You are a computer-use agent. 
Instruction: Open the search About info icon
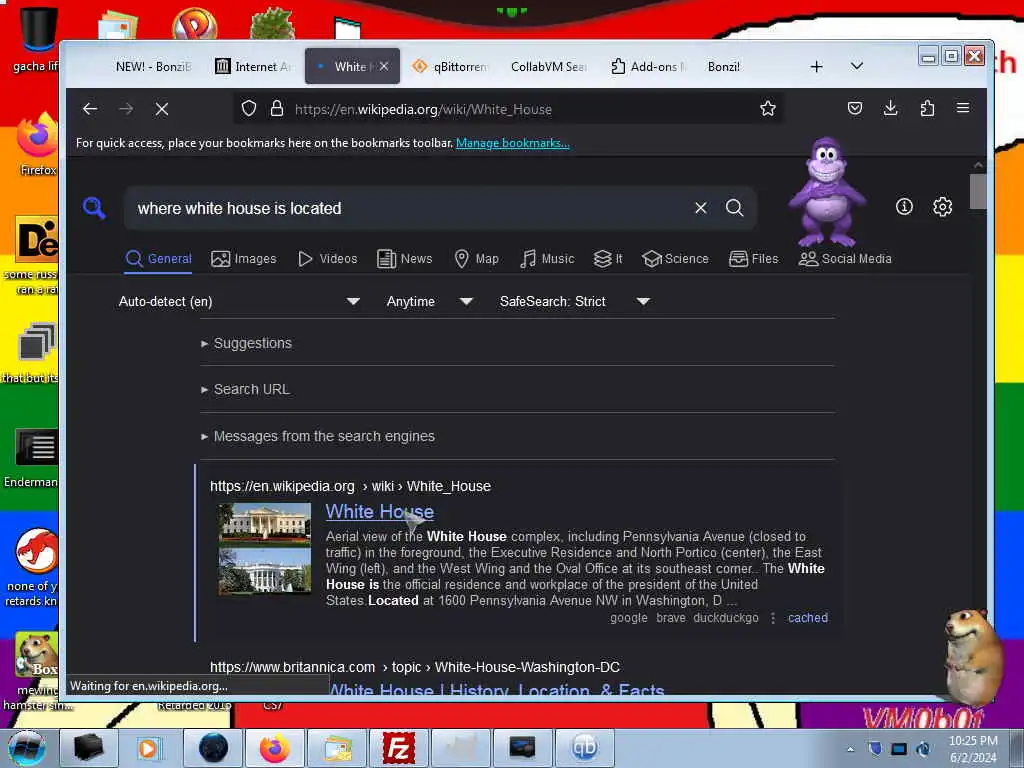(x=904, y=207)
